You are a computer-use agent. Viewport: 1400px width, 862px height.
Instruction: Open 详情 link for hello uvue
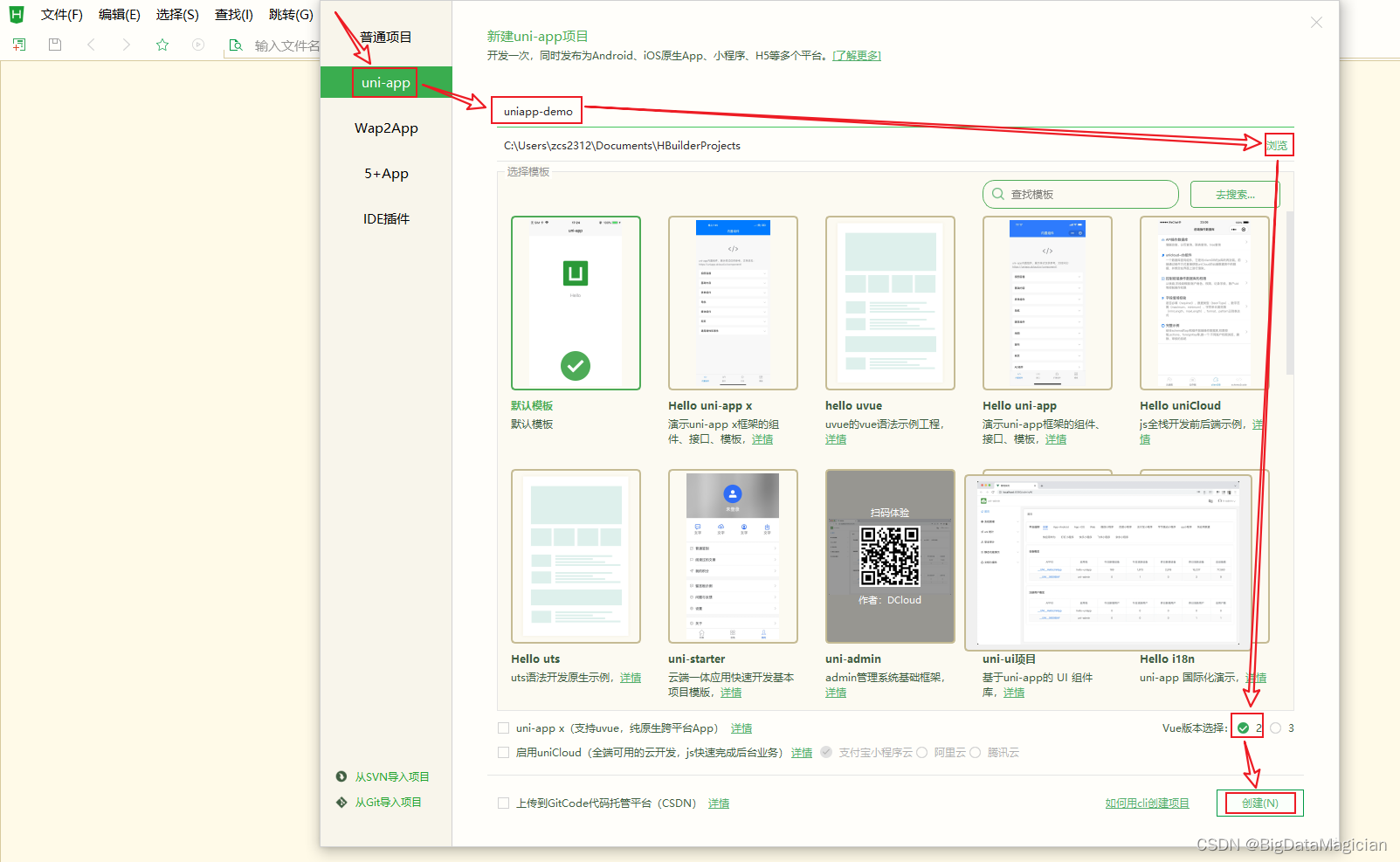[836, 439]
